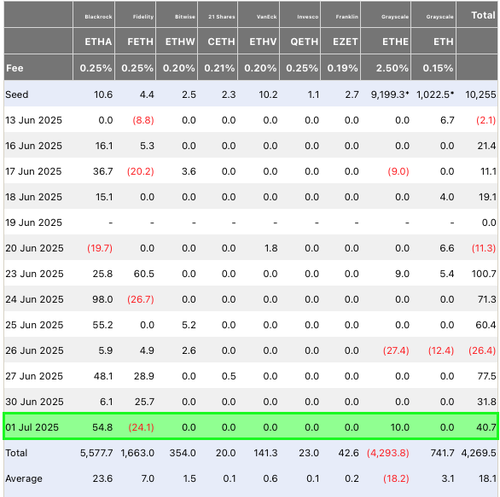Image resolution: width=500 pixels, height=497 pixels.
Task: Click the Seed row label
Action: [17, 95]
